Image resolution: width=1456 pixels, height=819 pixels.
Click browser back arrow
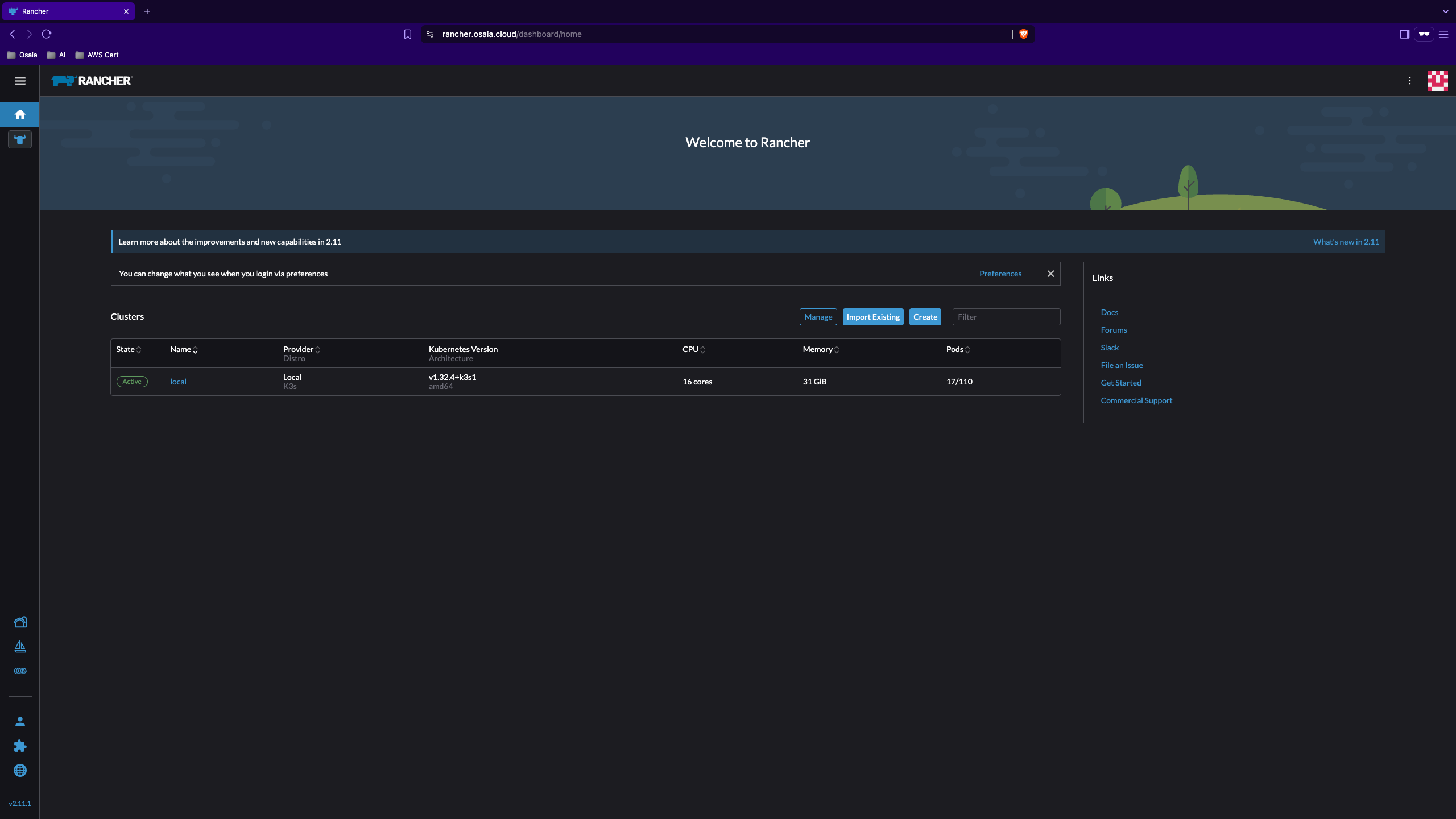pyautogui.click(x=13, y=34)
